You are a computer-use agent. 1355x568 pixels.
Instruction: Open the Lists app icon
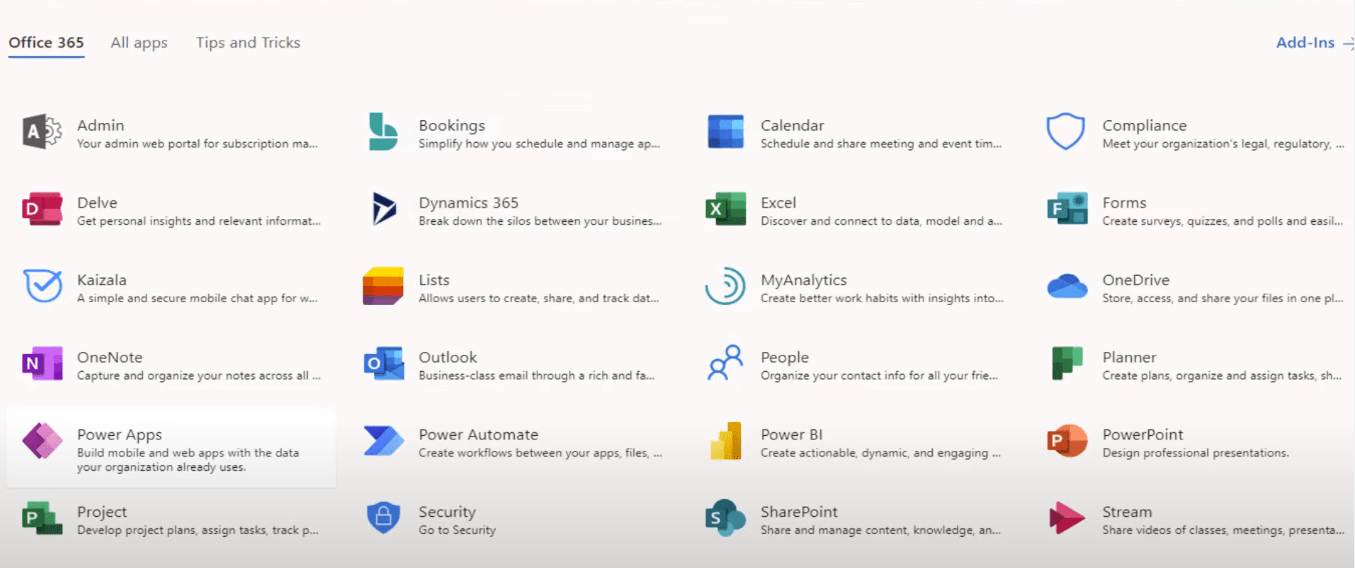(383, 286)
